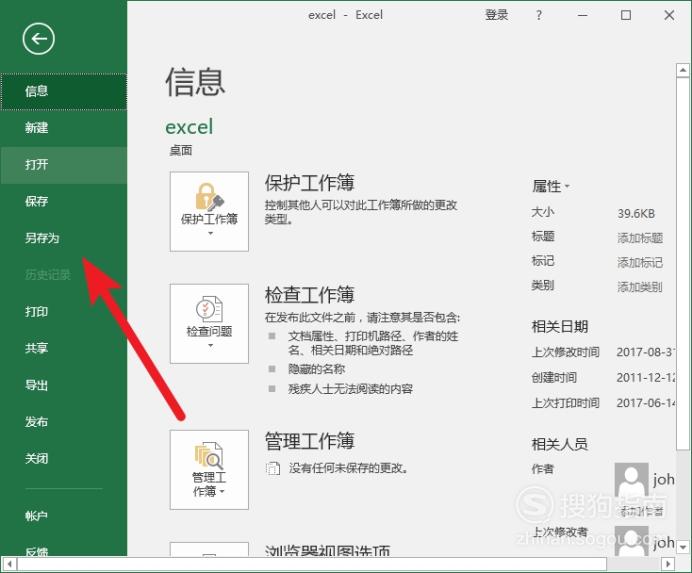Click the file location text 桌面
This screenshot has width=692, height=573.
(x=181, y=151)
